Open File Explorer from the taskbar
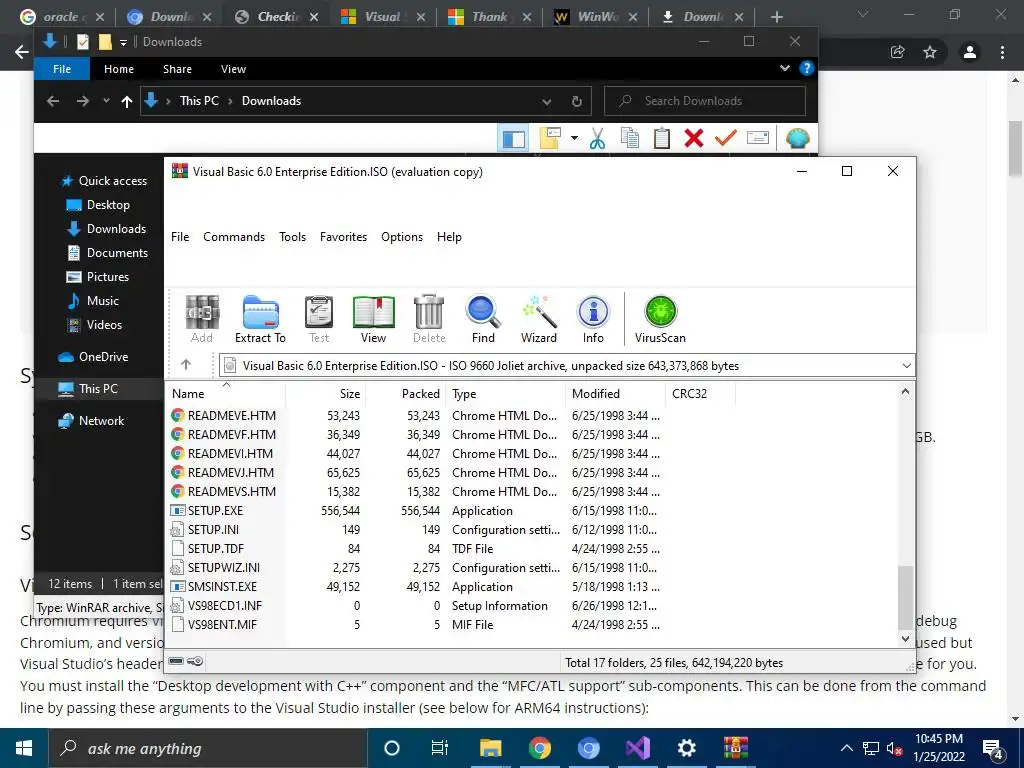Screen dimensions: 1024x768 tap(490, 748)
